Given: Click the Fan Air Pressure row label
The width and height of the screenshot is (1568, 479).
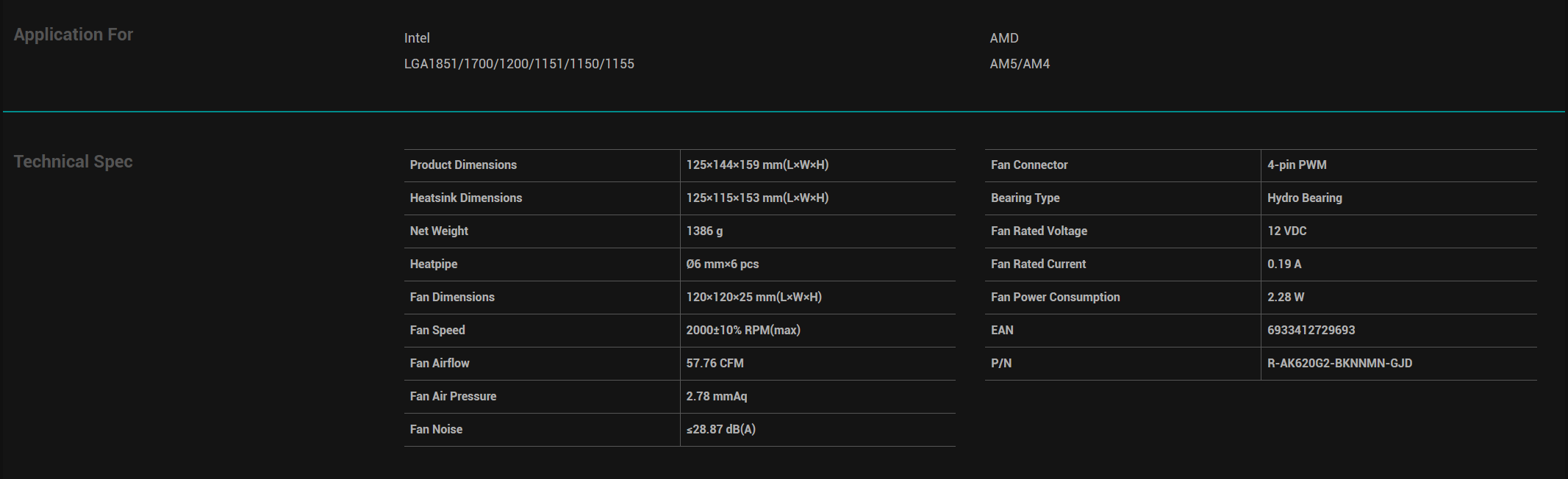Looking at the screenshot, I should pos(453,397).
